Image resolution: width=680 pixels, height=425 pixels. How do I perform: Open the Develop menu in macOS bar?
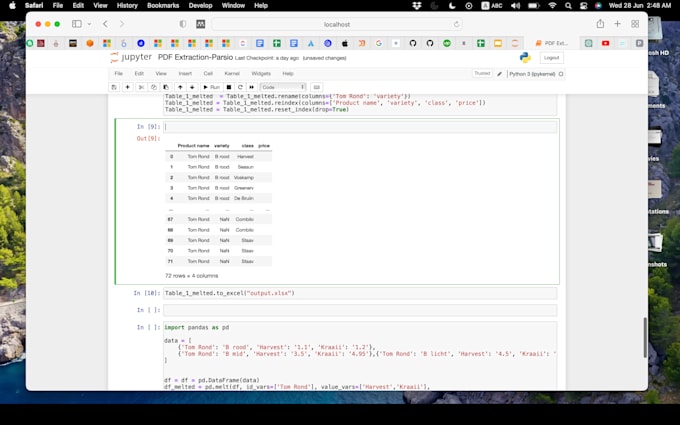click(200, 5)
